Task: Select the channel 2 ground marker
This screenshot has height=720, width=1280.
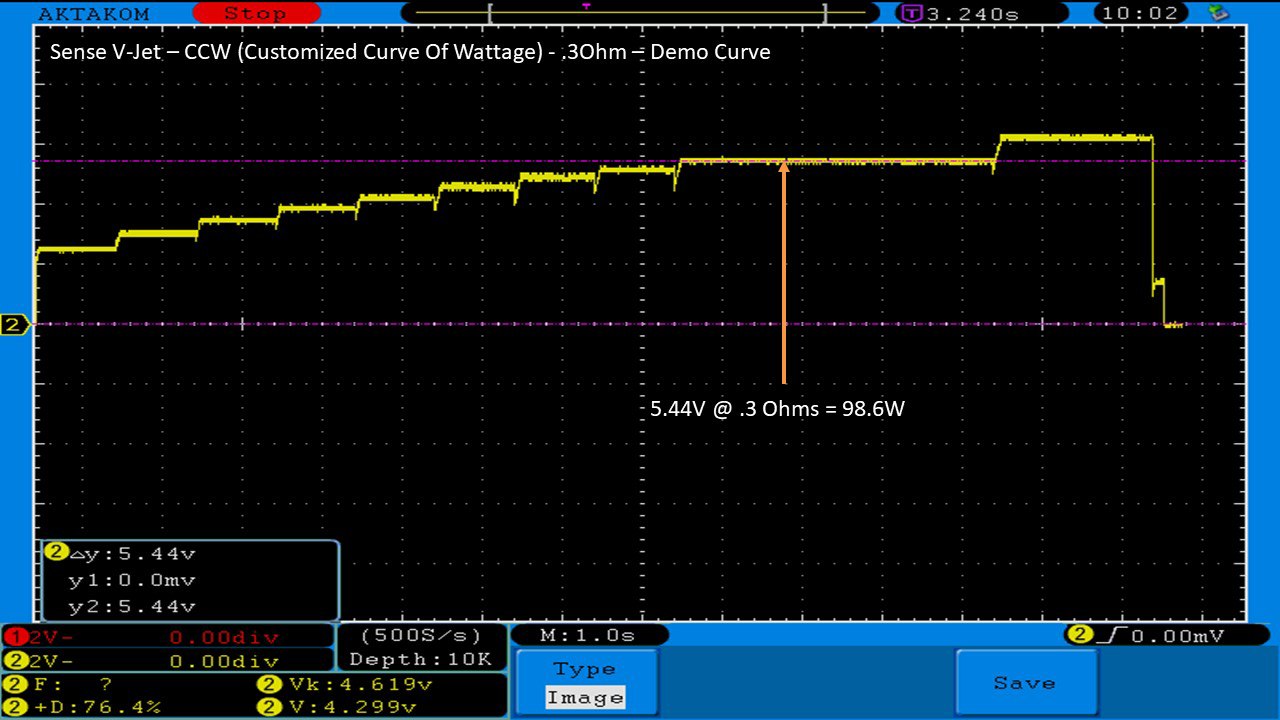Action: (15, 325)
